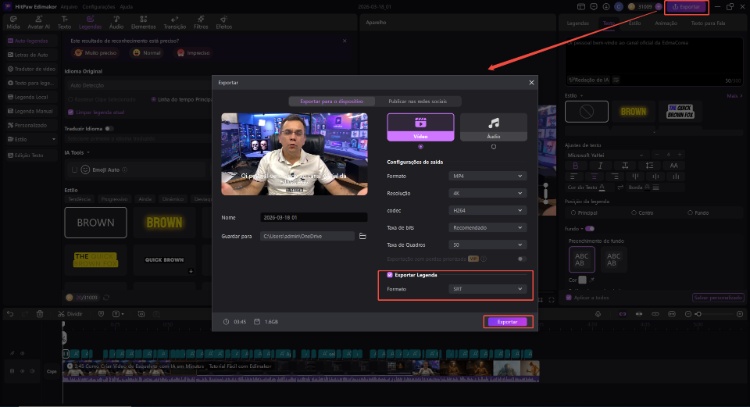Toggle the Exportar Legenda checkbox
Image resolution: width=750 pixels, height=407 pixels.
click(389, 274)
